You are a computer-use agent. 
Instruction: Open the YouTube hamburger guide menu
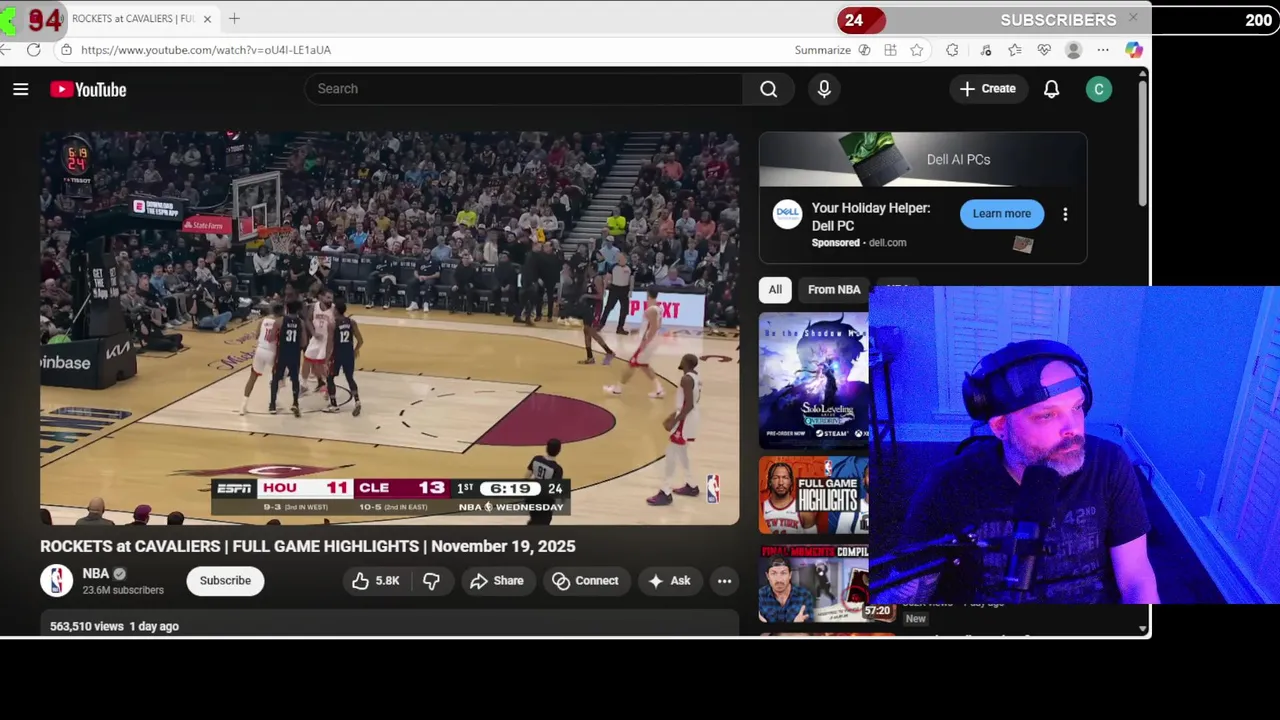[20, 89]
